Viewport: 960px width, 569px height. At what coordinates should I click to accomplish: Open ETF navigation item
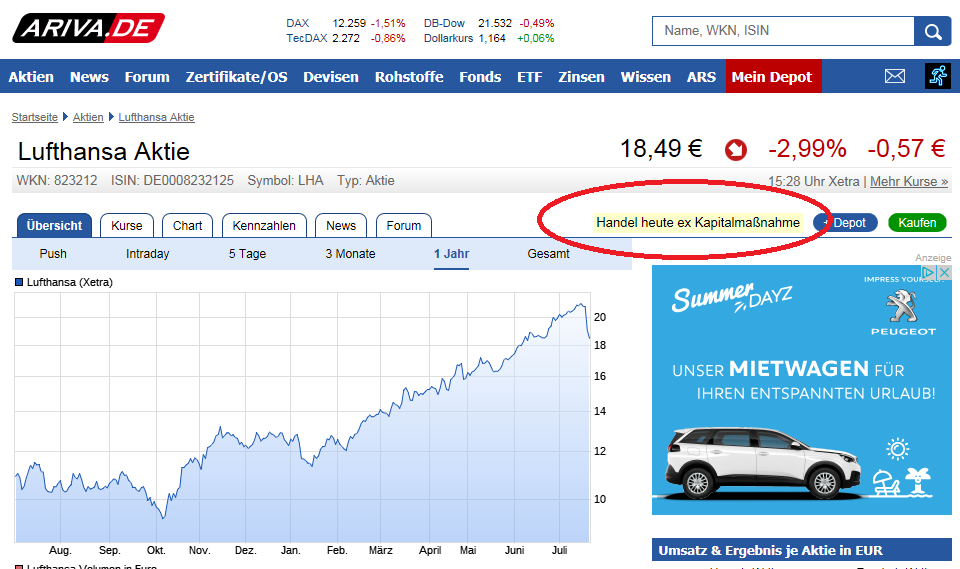pyautogui.click(x=530, y=77)
